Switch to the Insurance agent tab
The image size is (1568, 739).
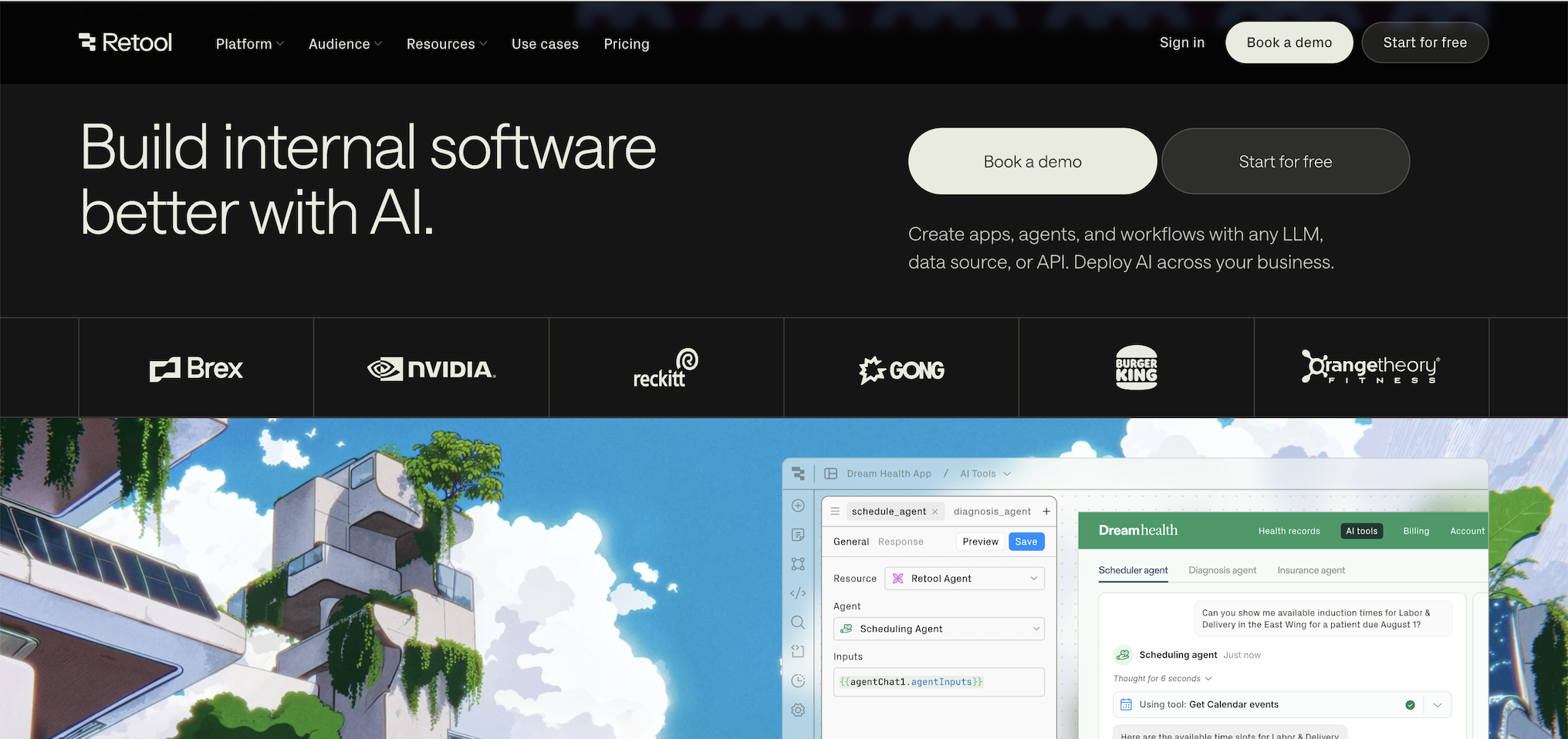click(x=1311, y=570)
